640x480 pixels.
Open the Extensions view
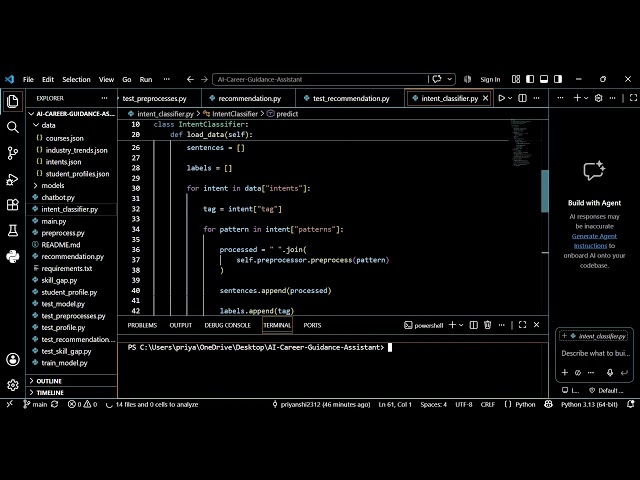[x=13, y=205]
